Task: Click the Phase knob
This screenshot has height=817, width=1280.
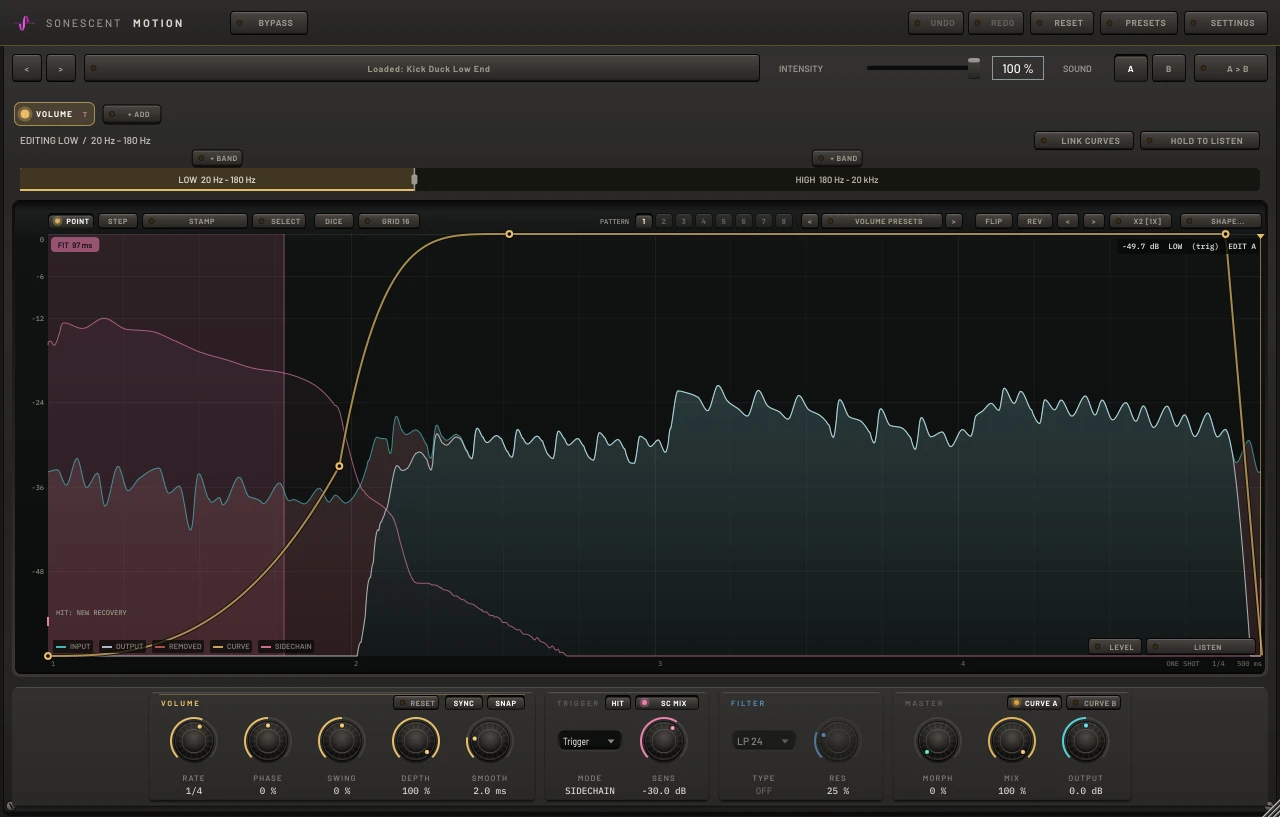Action: pos(267,741)
